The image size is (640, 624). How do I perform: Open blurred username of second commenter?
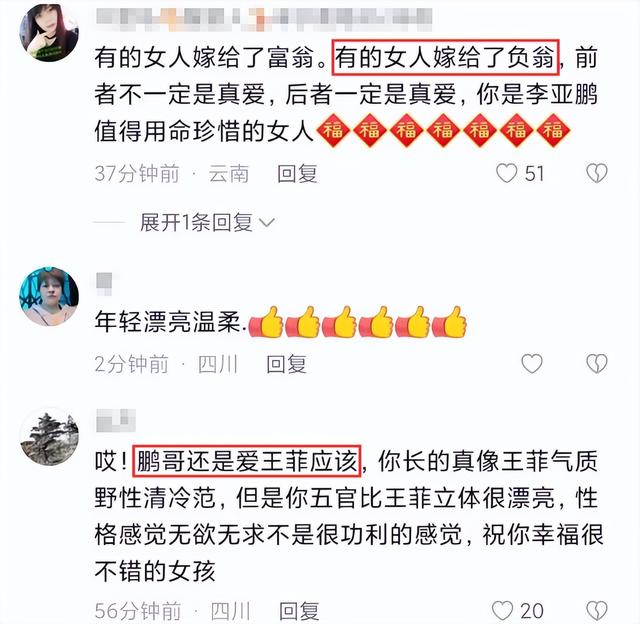coord(104,283)
